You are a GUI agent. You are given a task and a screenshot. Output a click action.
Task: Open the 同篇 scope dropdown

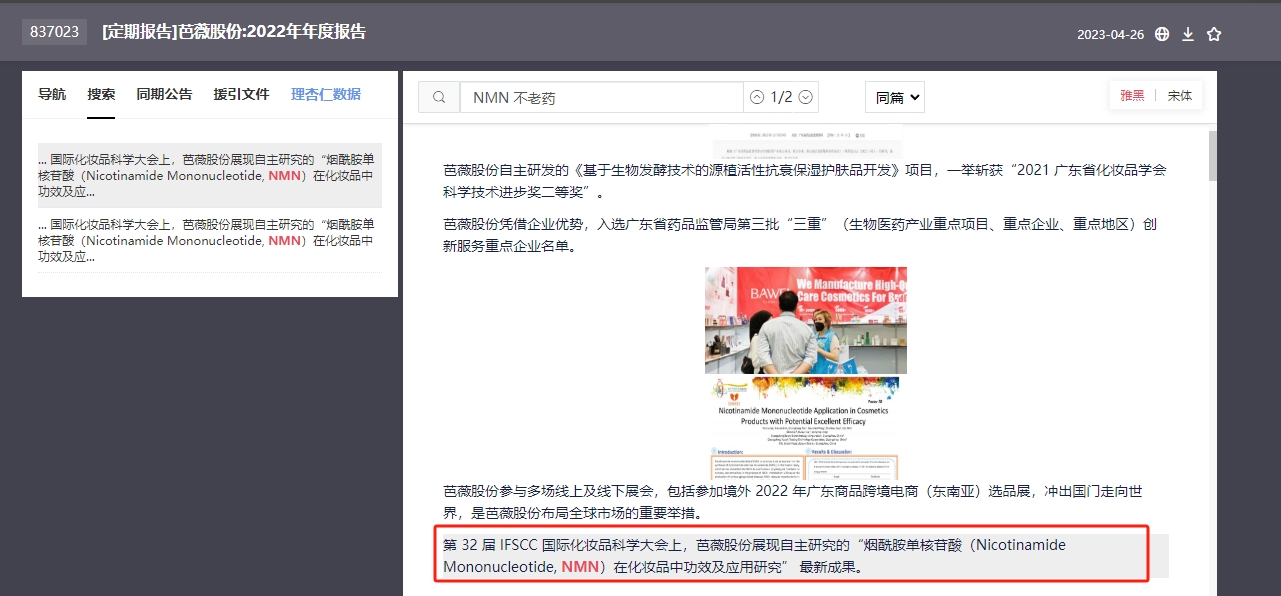(895, 97)
